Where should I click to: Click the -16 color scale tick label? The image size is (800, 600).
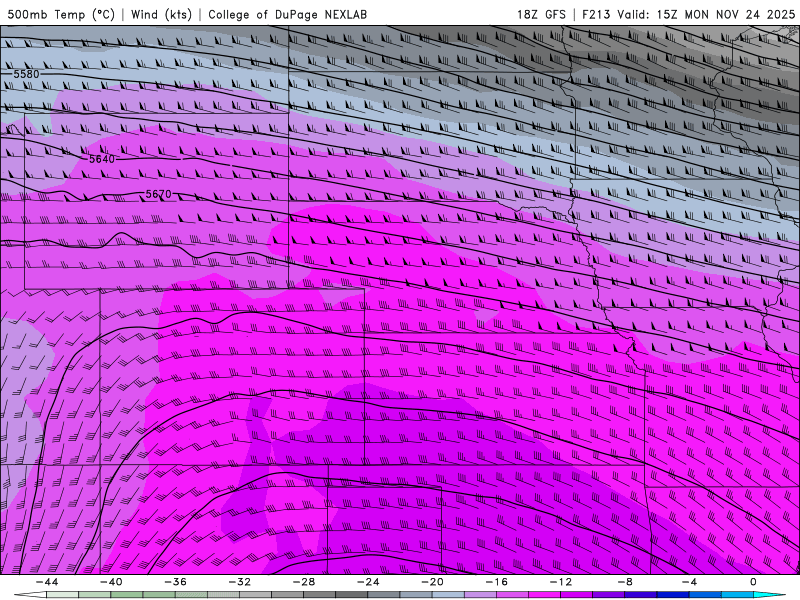coord(496,582)
